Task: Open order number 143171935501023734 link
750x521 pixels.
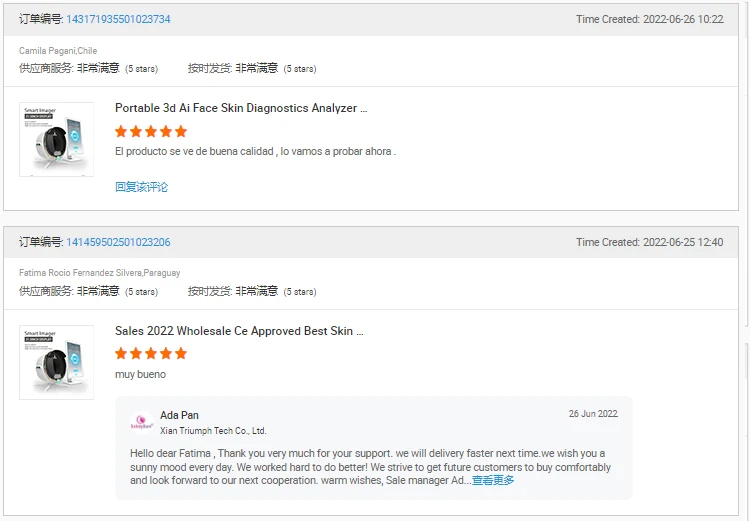Action: click(118, 19)
